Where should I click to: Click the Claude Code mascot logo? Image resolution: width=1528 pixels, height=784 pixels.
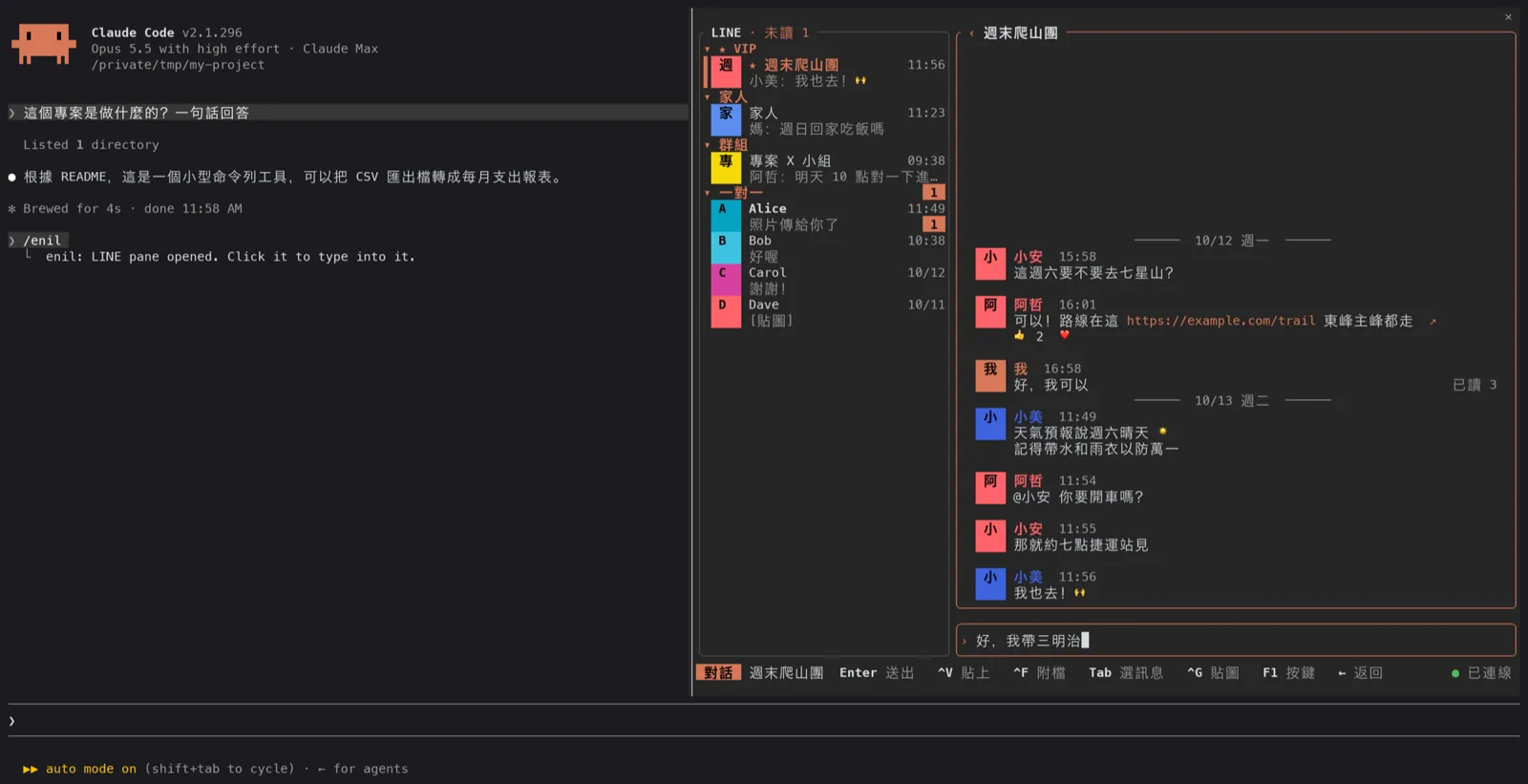pos(43,44)
